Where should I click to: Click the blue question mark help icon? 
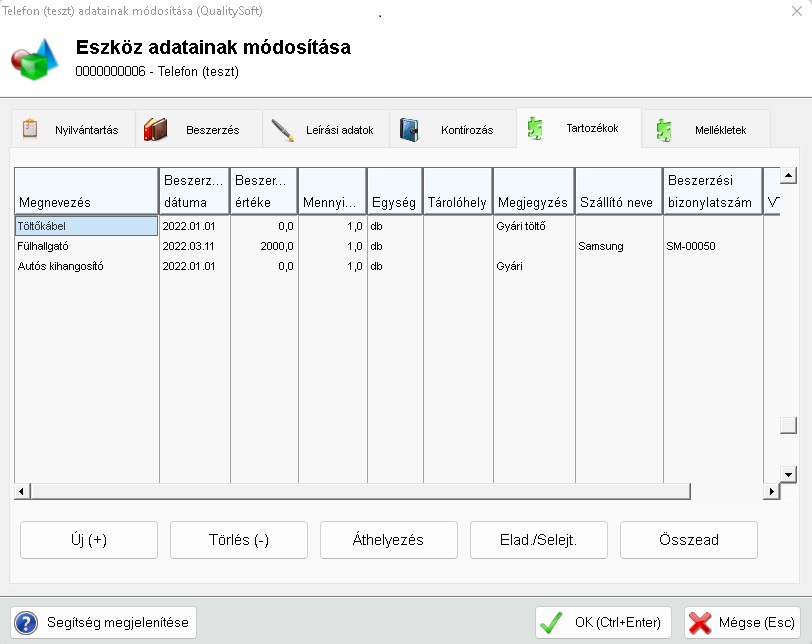pyautogui.click(x=26, y=622)
